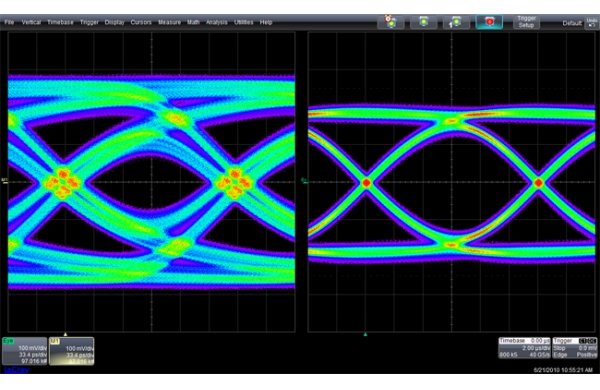Image resolution: width=600 pixels, height=390 pixels.
Task: Click the Normal trigger mode icon
Action: click(x=424, y=22)
